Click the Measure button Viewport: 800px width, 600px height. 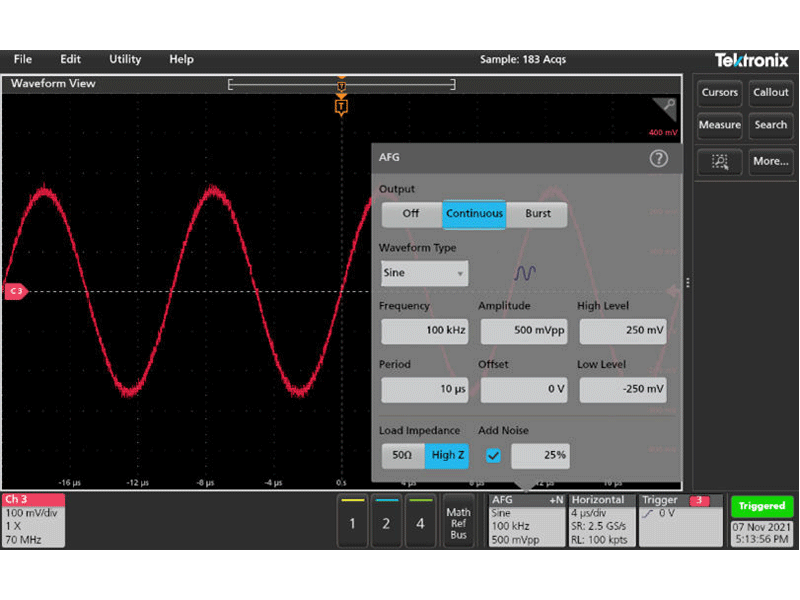(719, 125)
